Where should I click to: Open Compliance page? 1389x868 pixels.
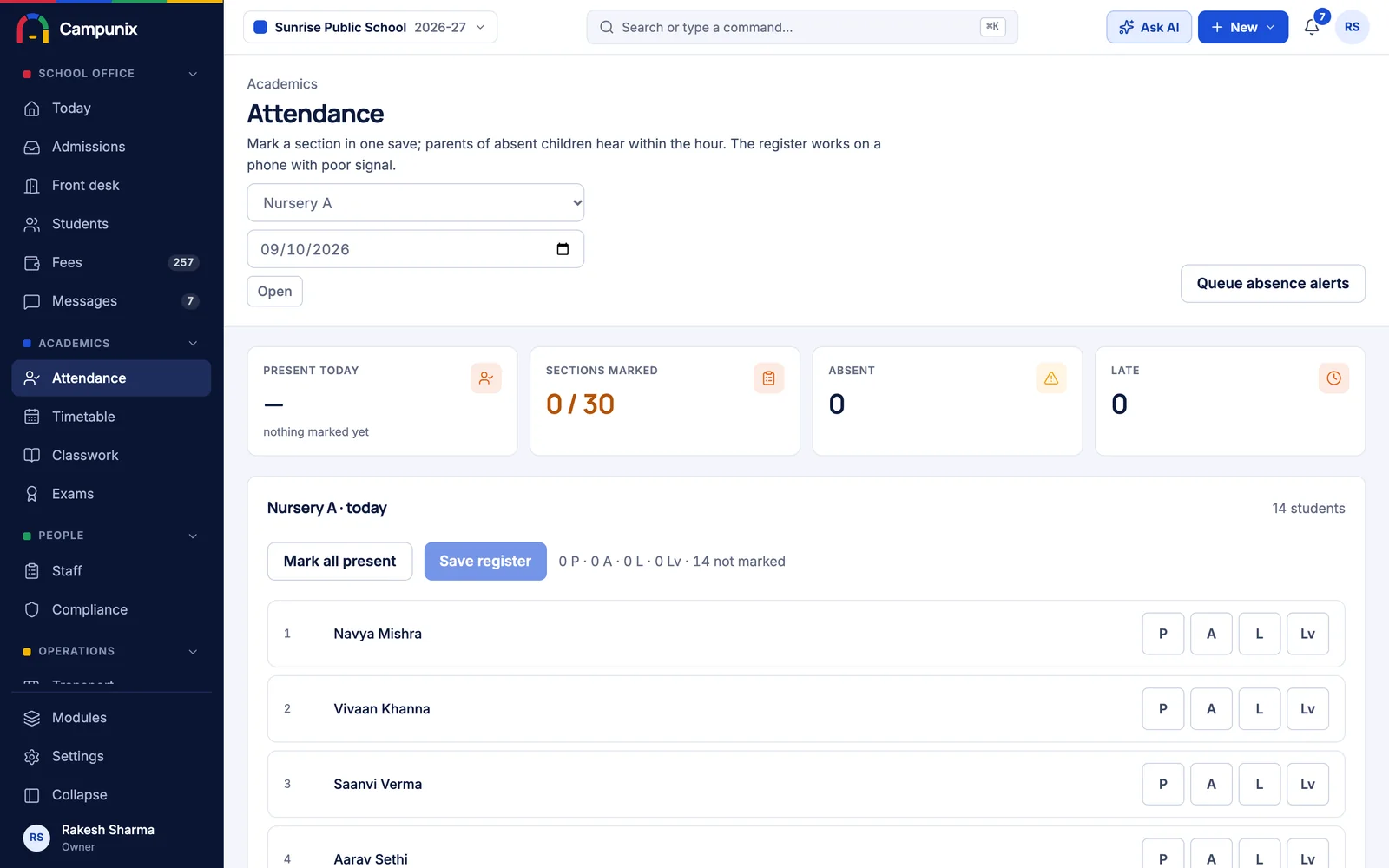click(x=111, y=609)
